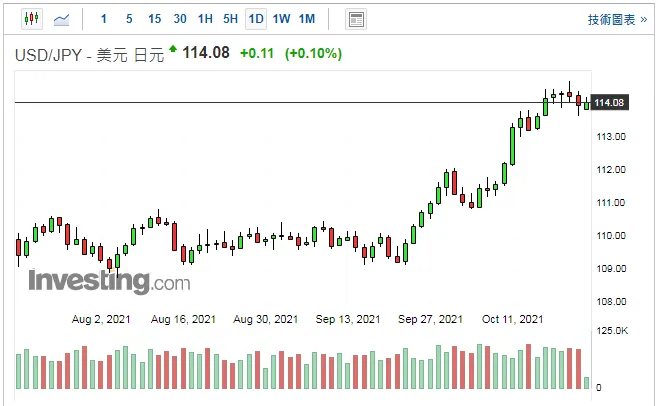This screenshot has height=406, width=658.
Task: Open the news panel icon in the toolbar
Action: tap(356, 19)
